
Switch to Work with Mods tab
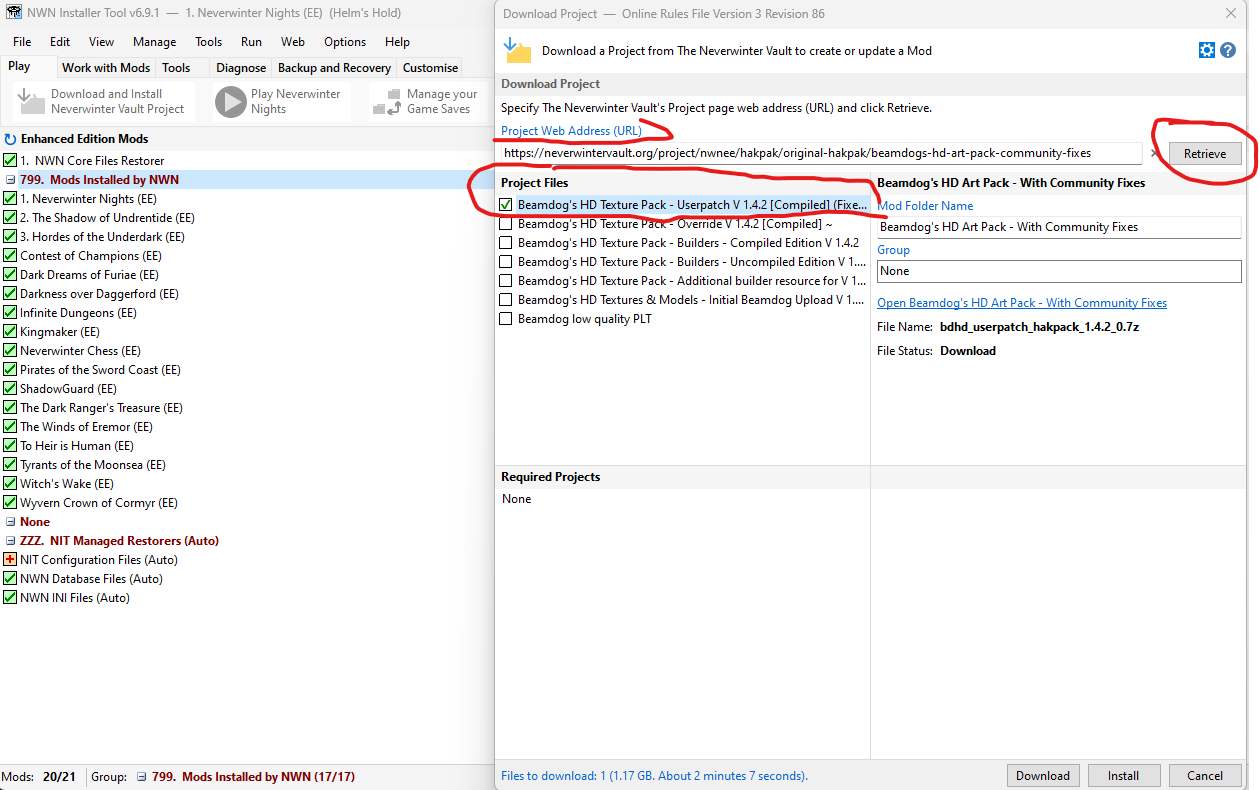(106, 68)
